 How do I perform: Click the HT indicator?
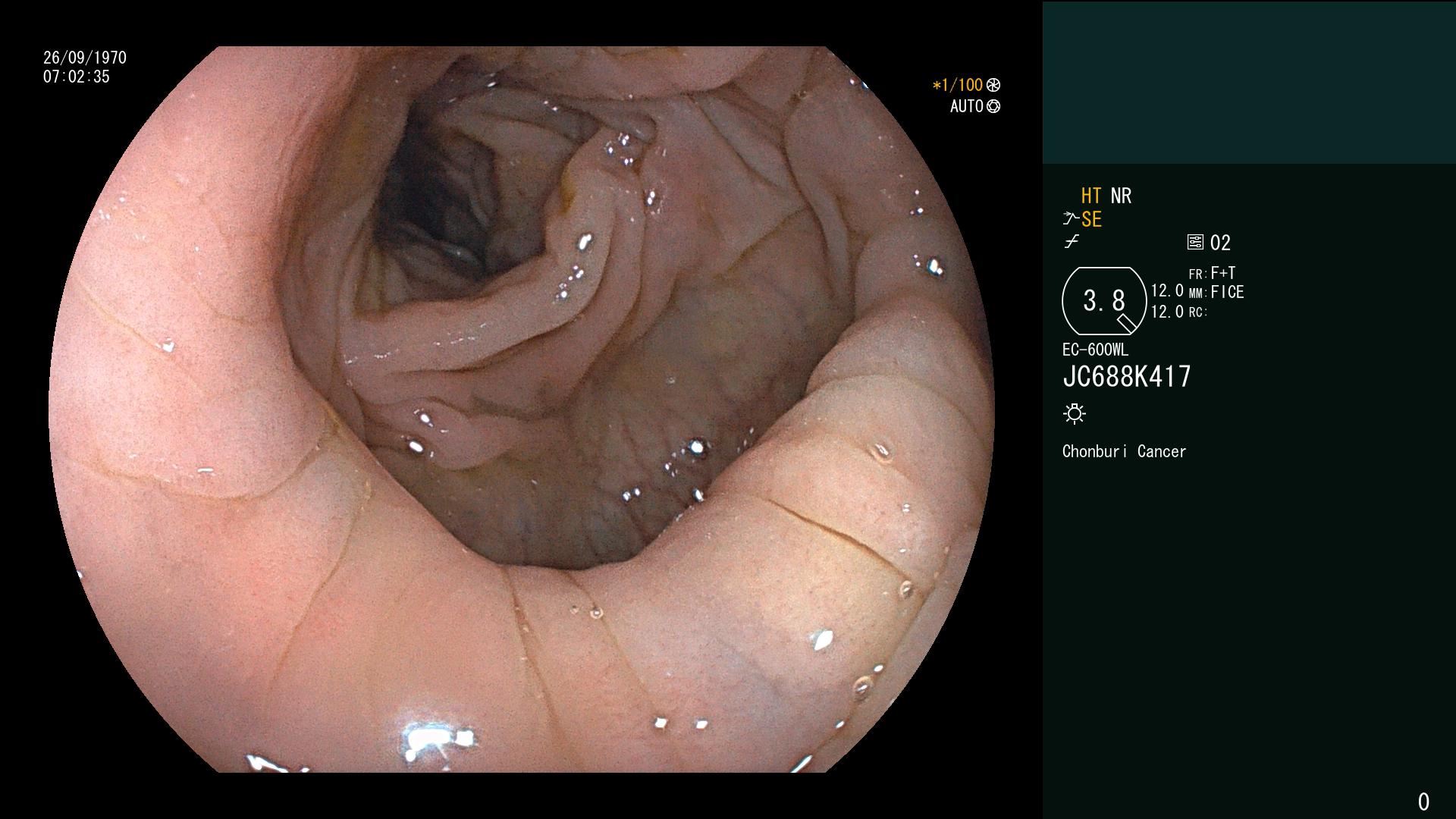[1091, 196]
